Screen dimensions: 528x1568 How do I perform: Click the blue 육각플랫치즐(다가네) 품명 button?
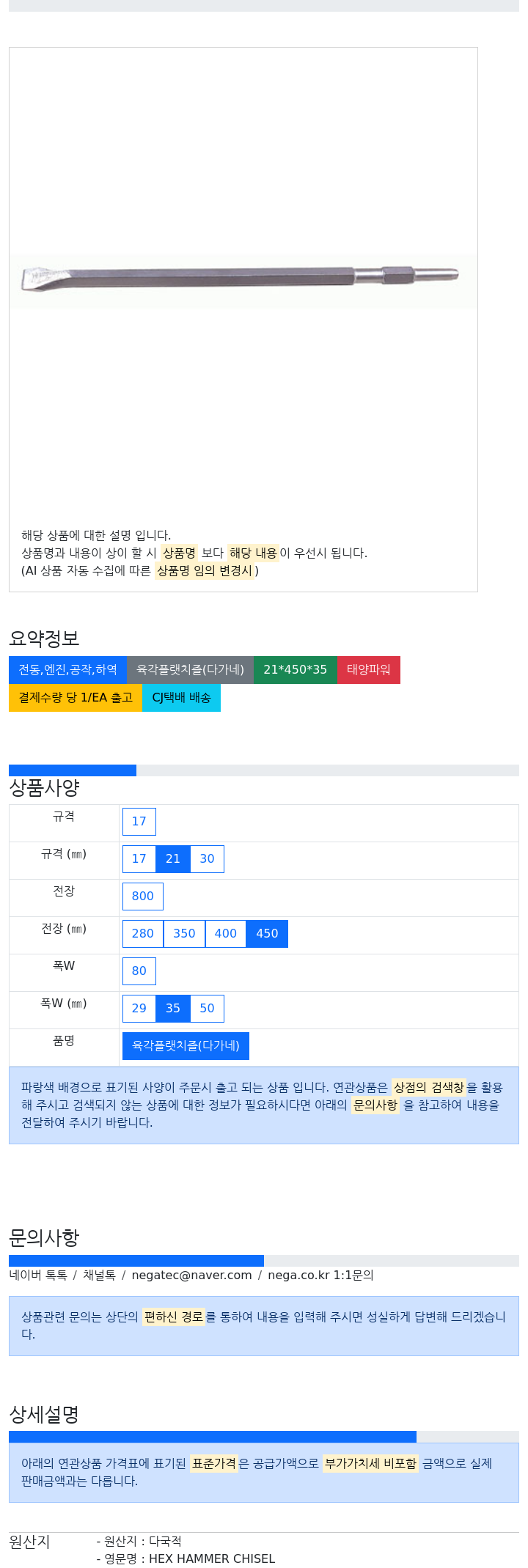(x=186, y=1046)
